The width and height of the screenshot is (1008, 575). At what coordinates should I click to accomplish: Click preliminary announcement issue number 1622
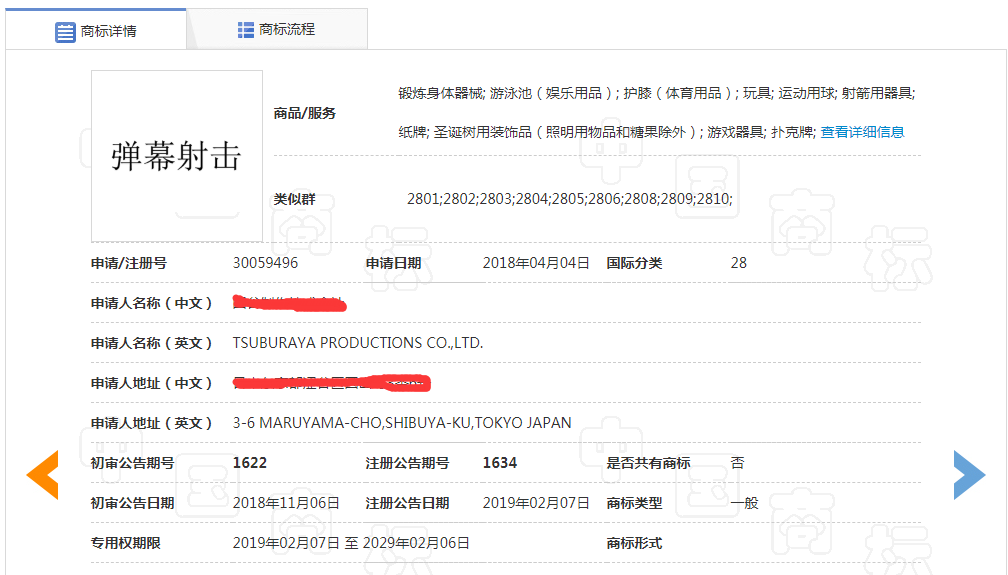(250, 463)
